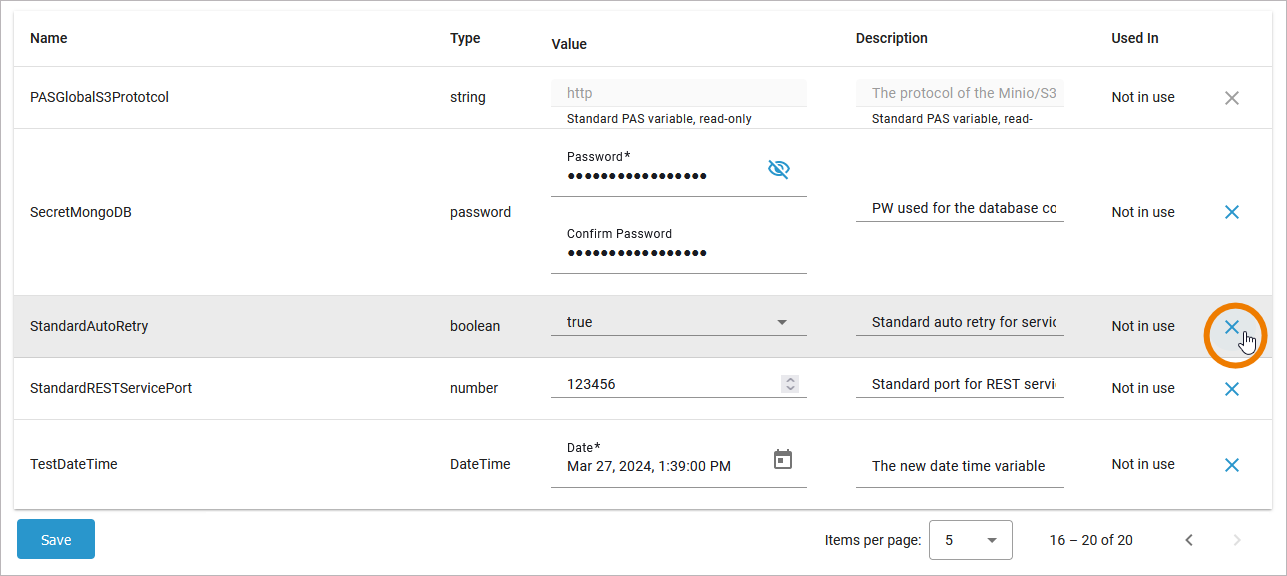Click the Name column header
1287x576 pixels.
pyautogui.click(x=49, y=38)
